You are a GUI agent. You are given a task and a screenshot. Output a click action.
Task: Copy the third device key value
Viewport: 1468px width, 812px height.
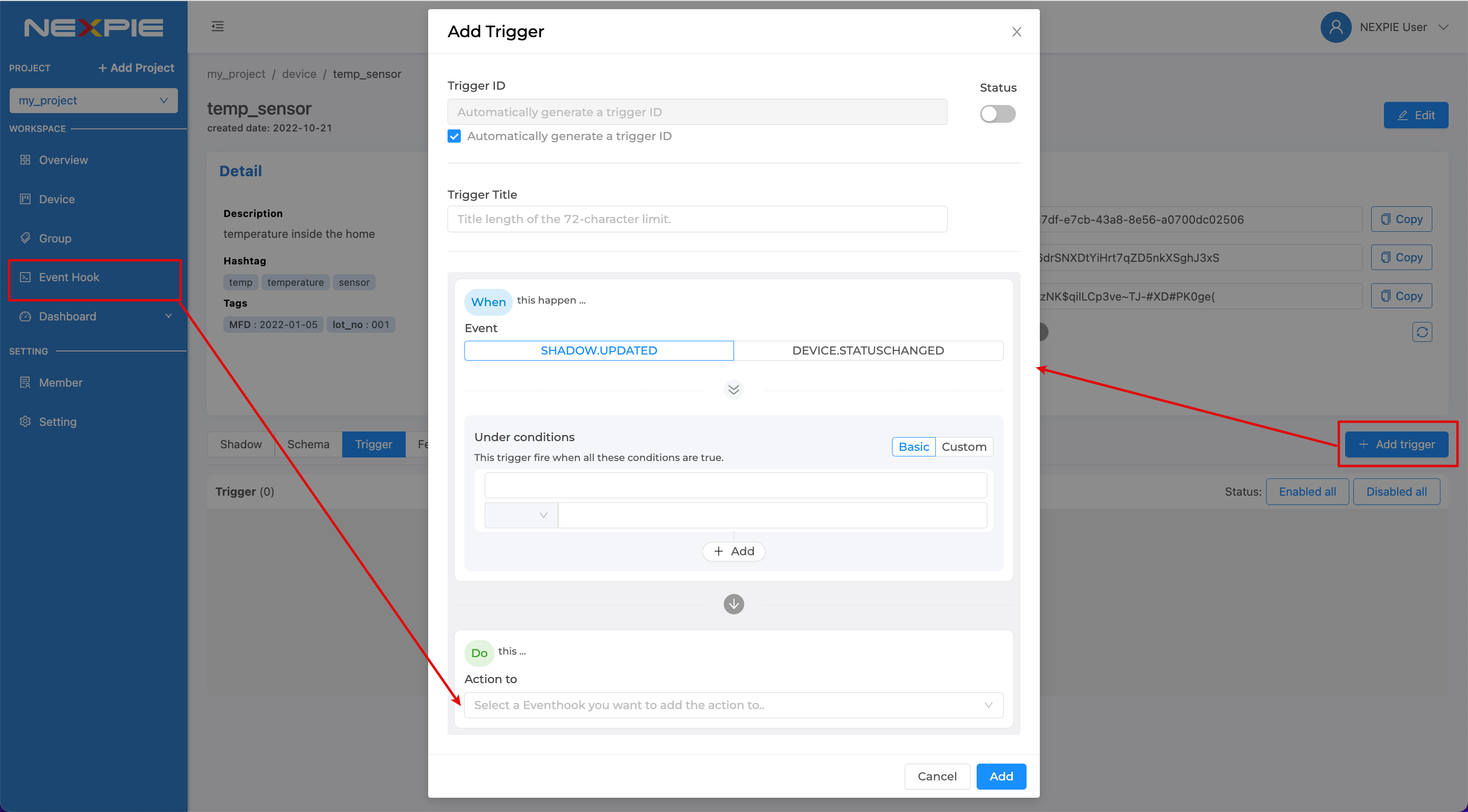1401,296
